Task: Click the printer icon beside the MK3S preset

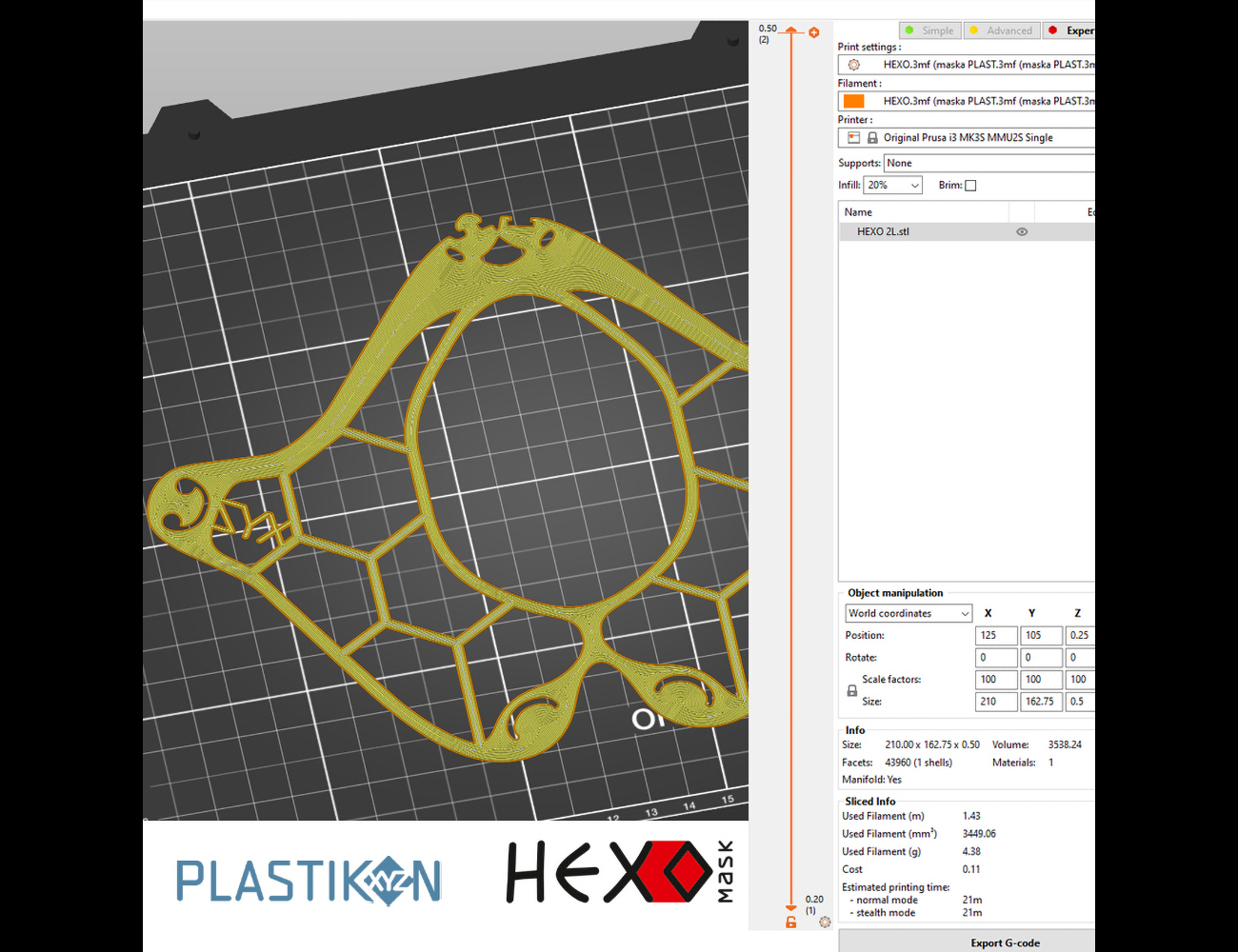Action: 853,137
